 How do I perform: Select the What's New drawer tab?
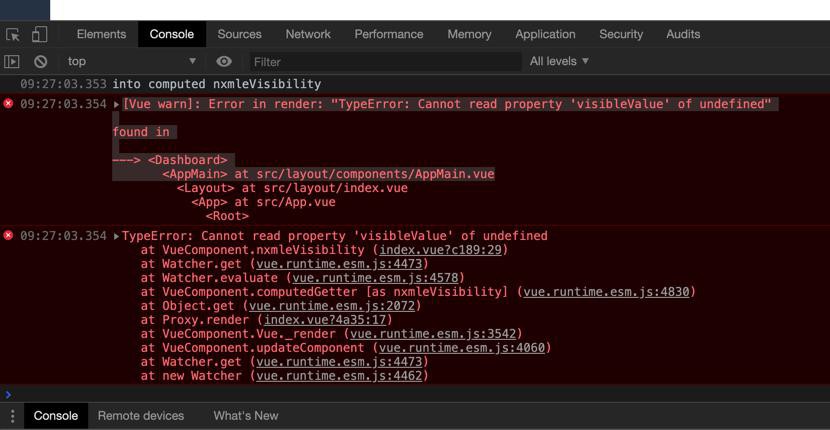coord(246,416)
